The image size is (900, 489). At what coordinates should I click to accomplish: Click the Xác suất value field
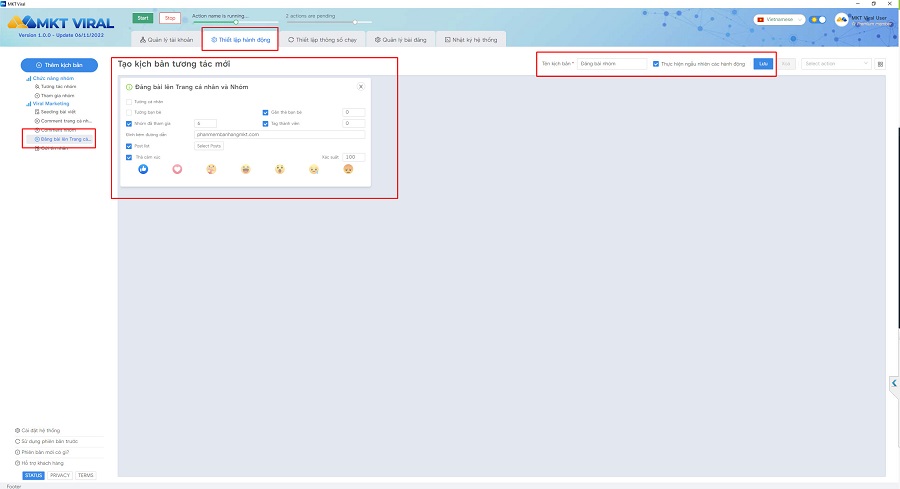[x=354, y=157]
